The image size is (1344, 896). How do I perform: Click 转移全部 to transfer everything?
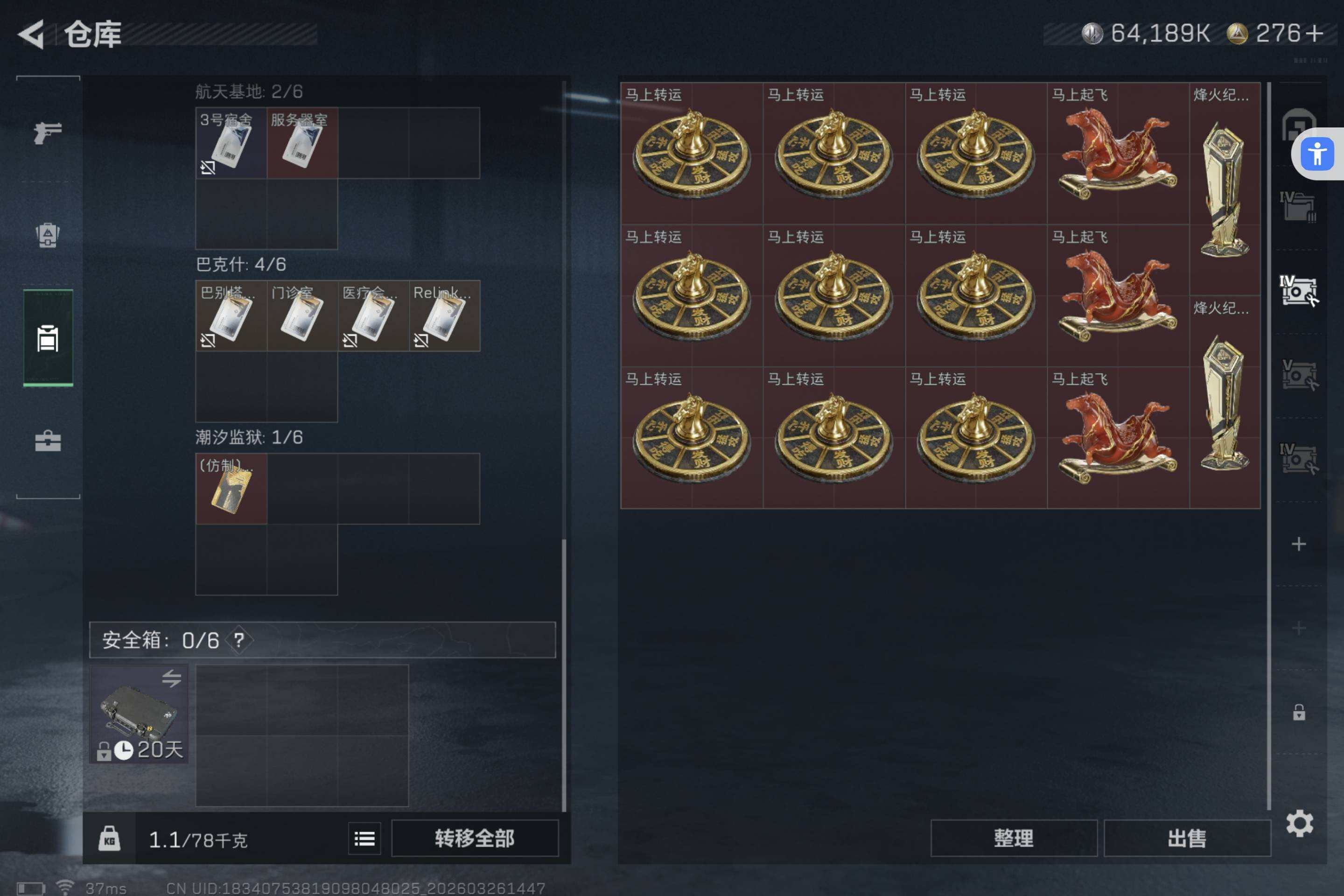point(474,838)
